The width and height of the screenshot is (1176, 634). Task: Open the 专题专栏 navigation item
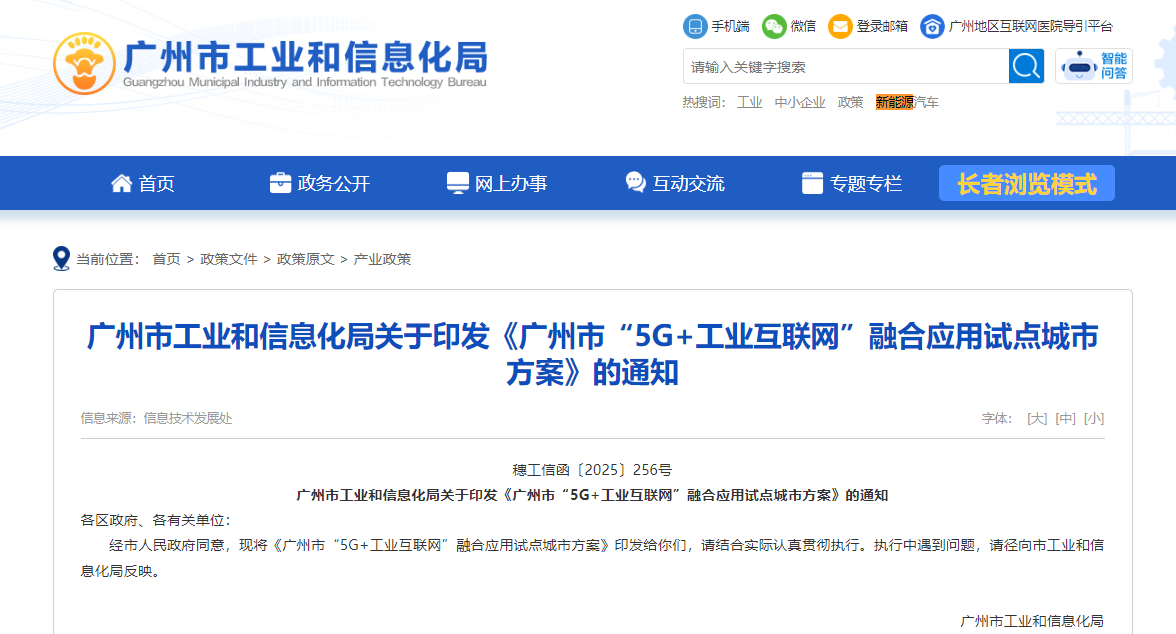click(852, 184)
